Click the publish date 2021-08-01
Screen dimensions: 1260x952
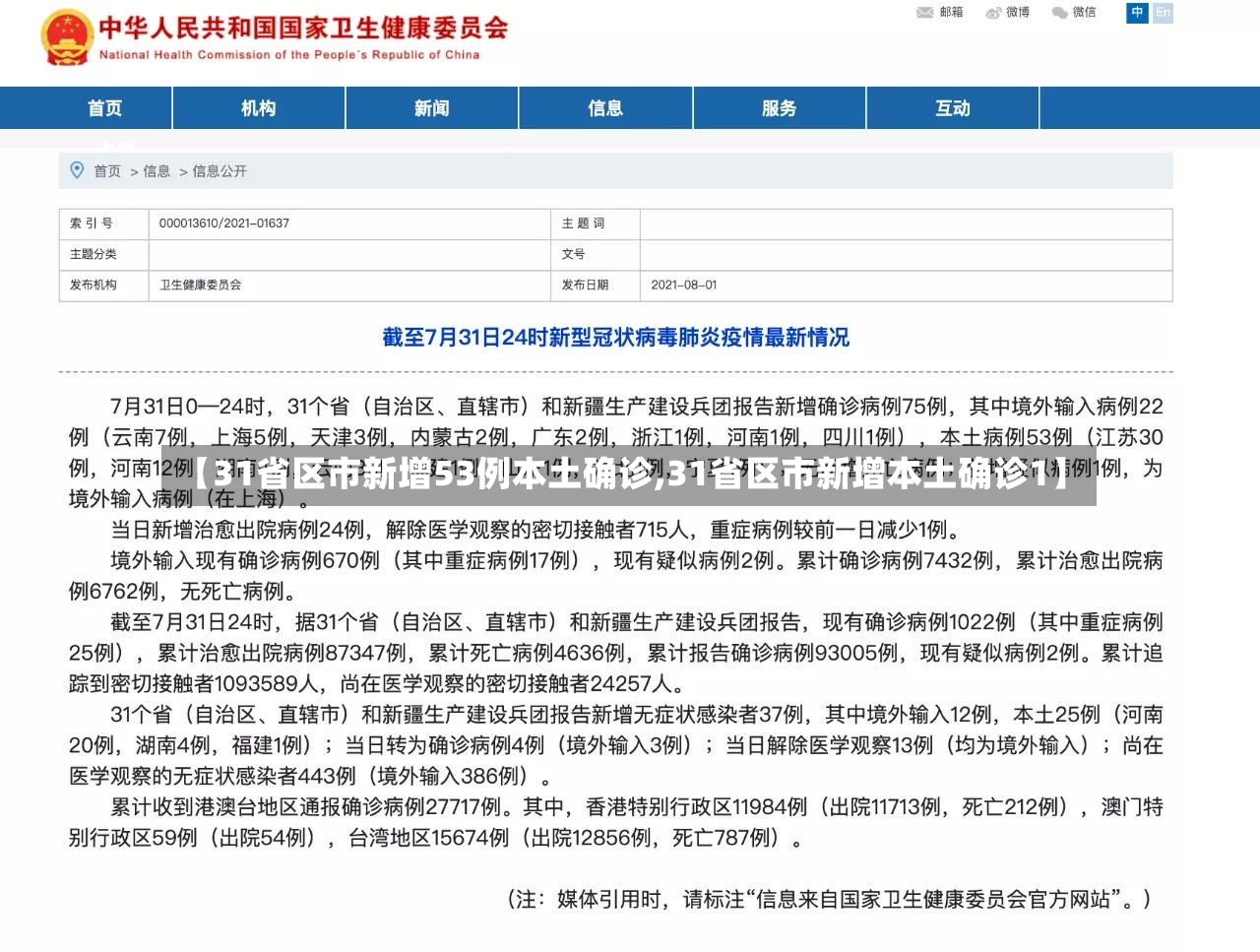[684, 285]
